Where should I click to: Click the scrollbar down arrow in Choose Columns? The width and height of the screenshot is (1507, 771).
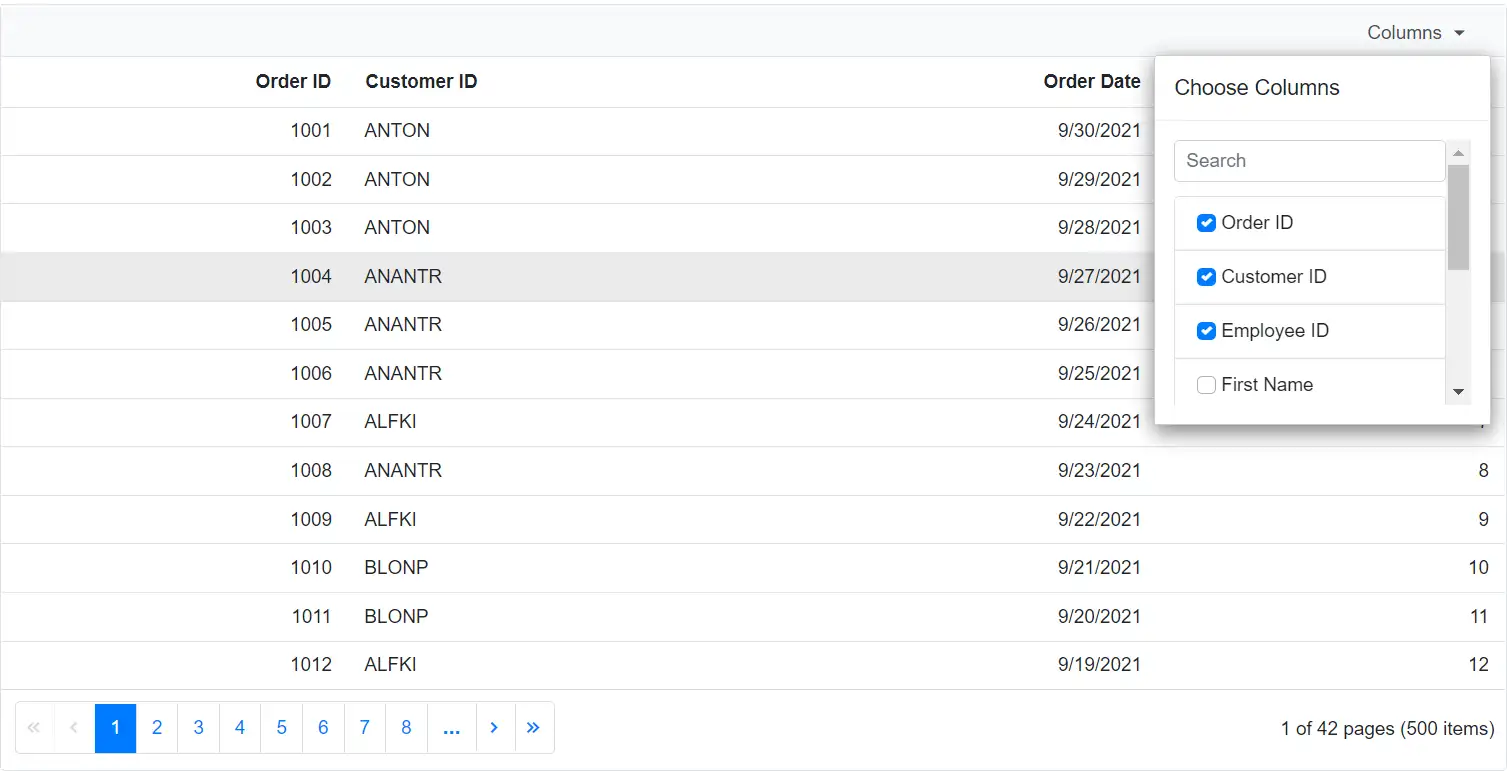[x=1458, y=392]
